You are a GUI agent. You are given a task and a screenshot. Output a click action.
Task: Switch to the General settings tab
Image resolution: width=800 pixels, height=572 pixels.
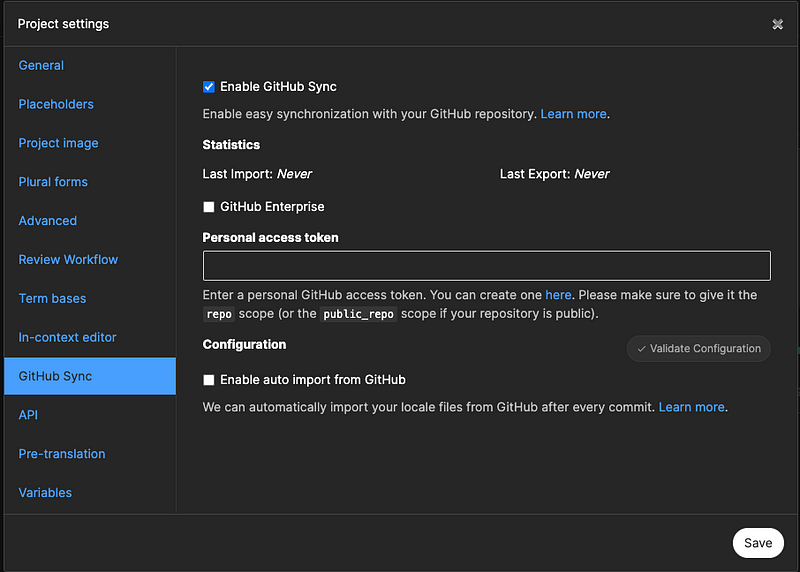pos(41,66)
